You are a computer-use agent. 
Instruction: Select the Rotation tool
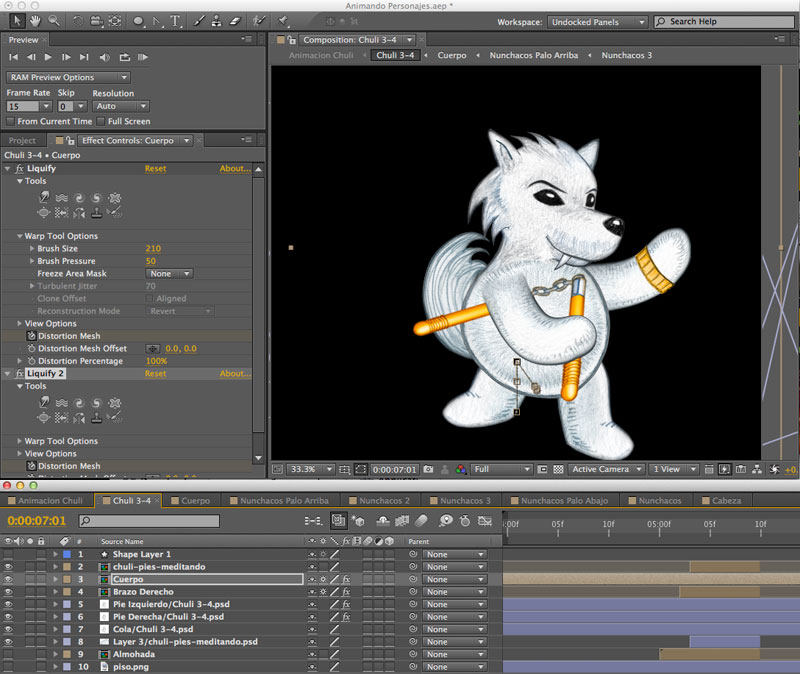[78, 21]
